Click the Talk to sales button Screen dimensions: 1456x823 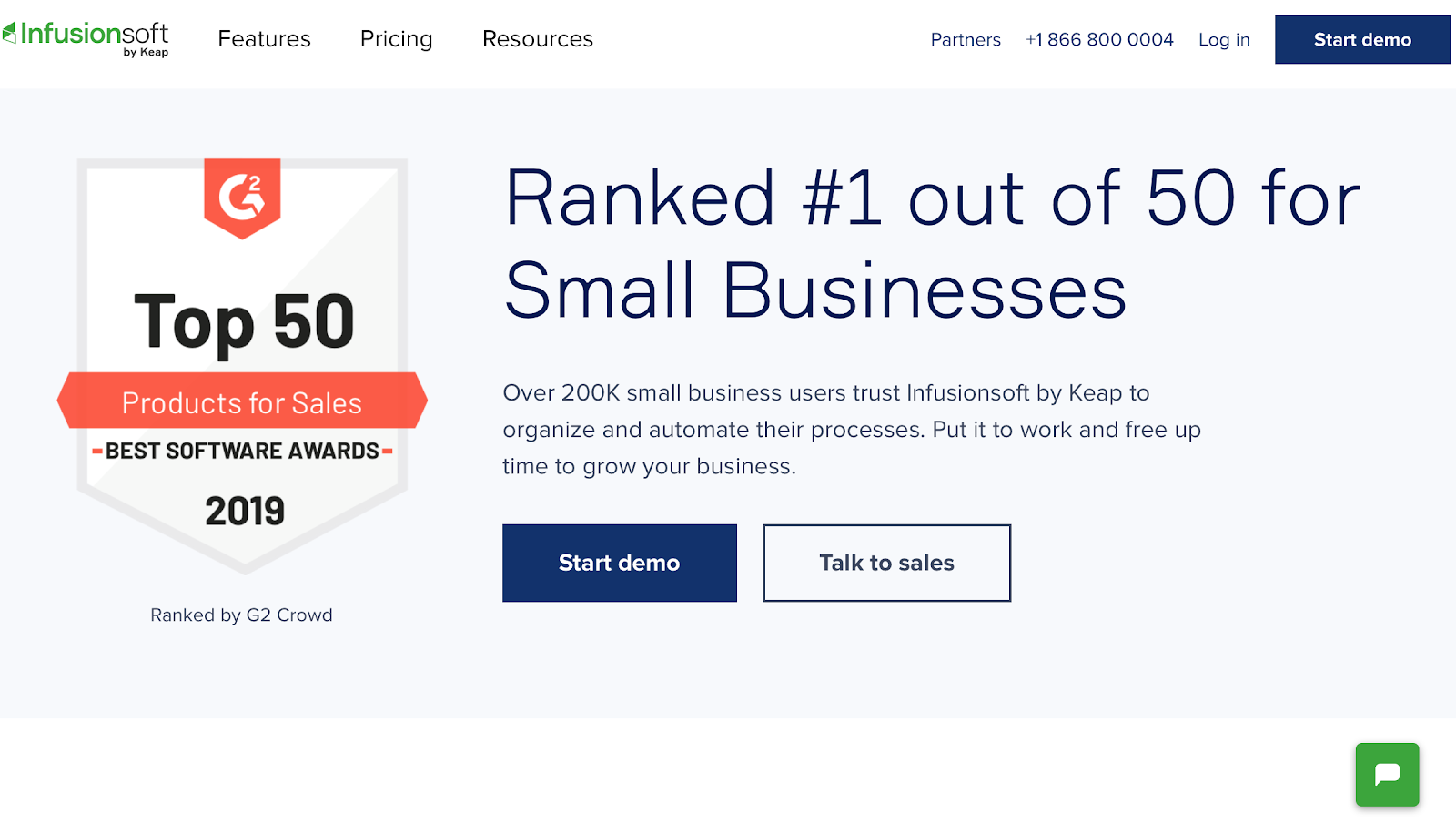pos(887,563)
